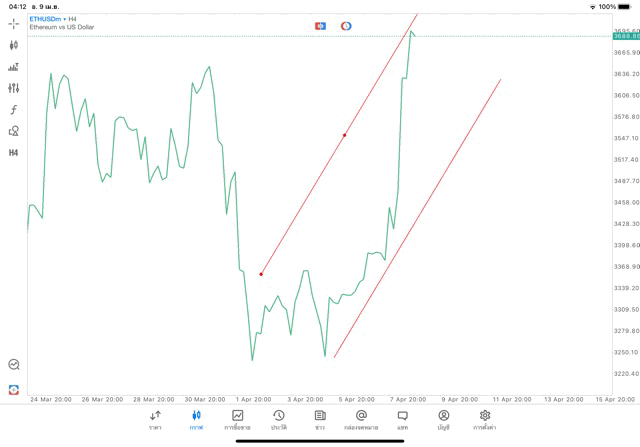Open the Accounts (บัญชี) tab
Screen dimensions: 640x447
click(x=443, y=420)
